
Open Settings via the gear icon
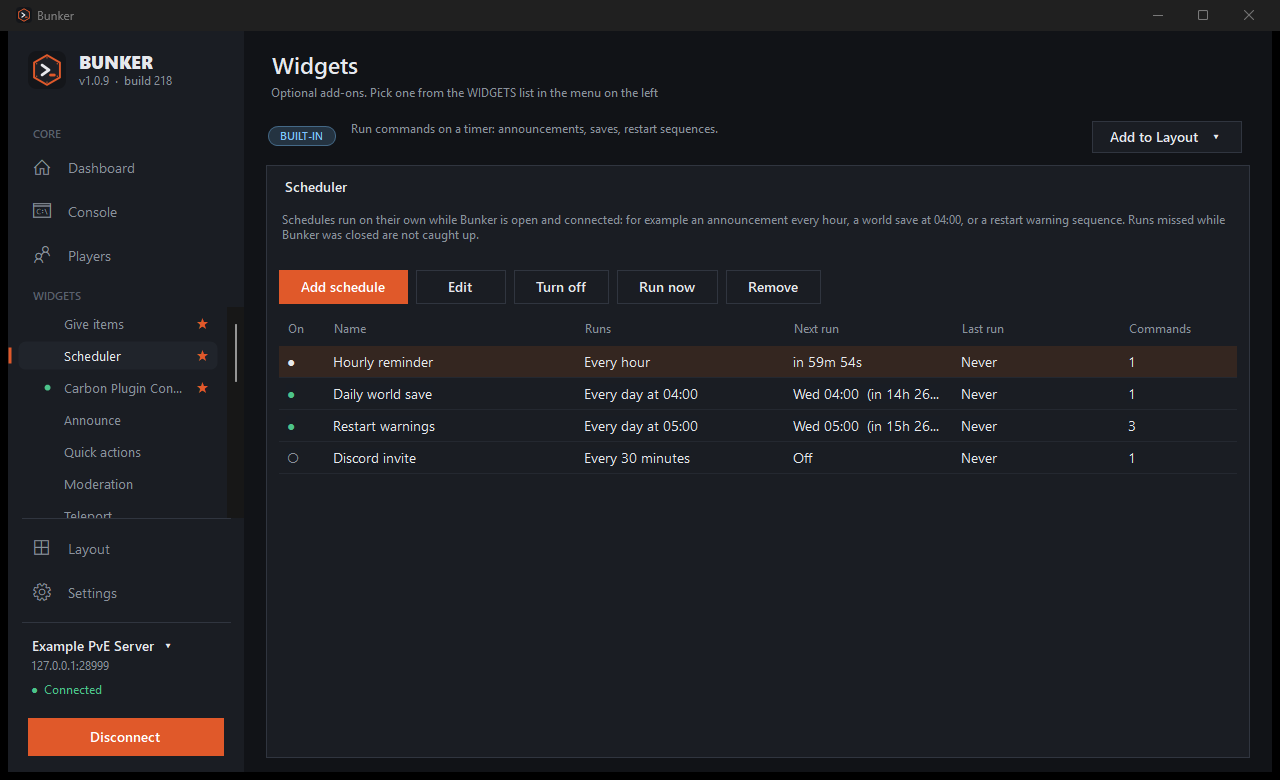coord(42,592)
